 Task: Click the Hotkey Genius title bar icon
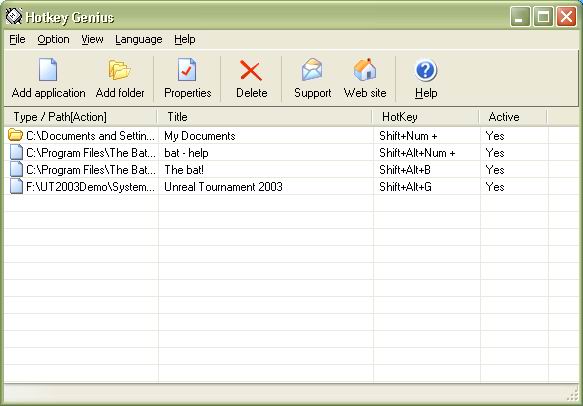pos(14,16)
